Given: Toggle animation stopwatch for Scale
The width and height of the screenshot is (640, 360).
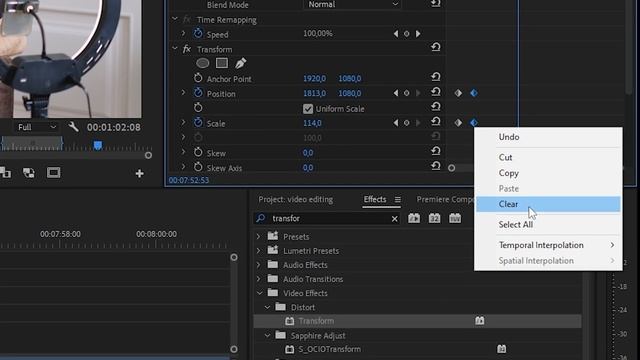Looking at the screenshot, I should coord(198,122).
